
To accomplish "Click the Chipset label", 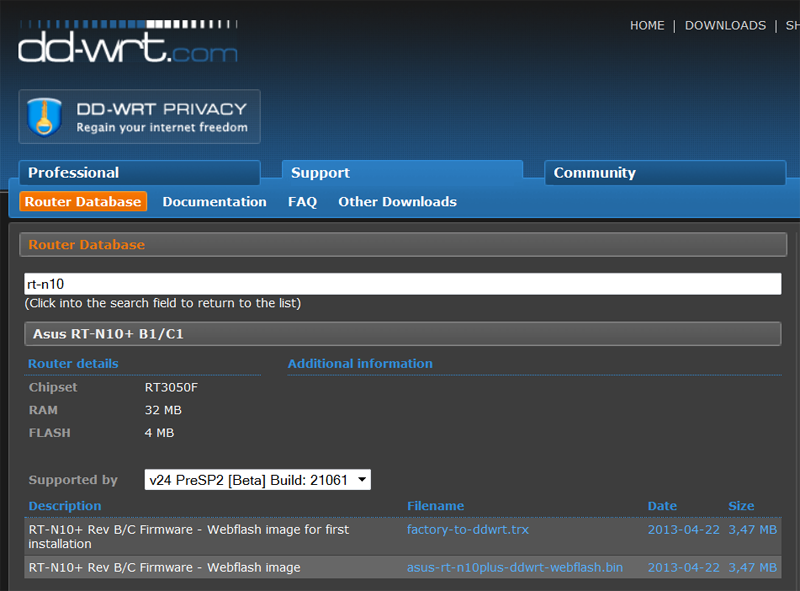I will click(53, 387).
